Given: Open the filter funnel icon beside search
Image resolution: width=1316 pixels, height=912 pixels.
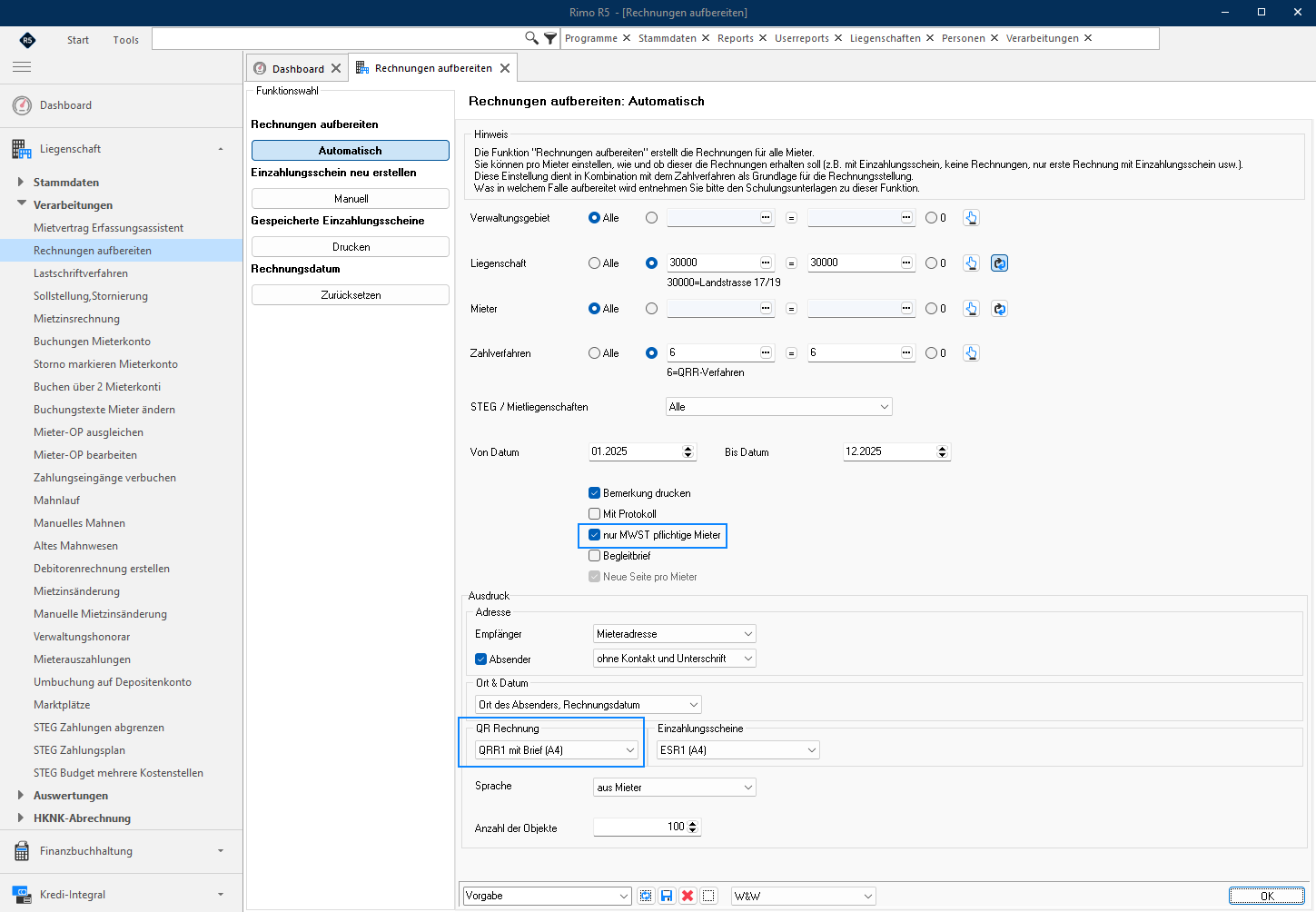Looking at the screenshot, I should point(550,38).
